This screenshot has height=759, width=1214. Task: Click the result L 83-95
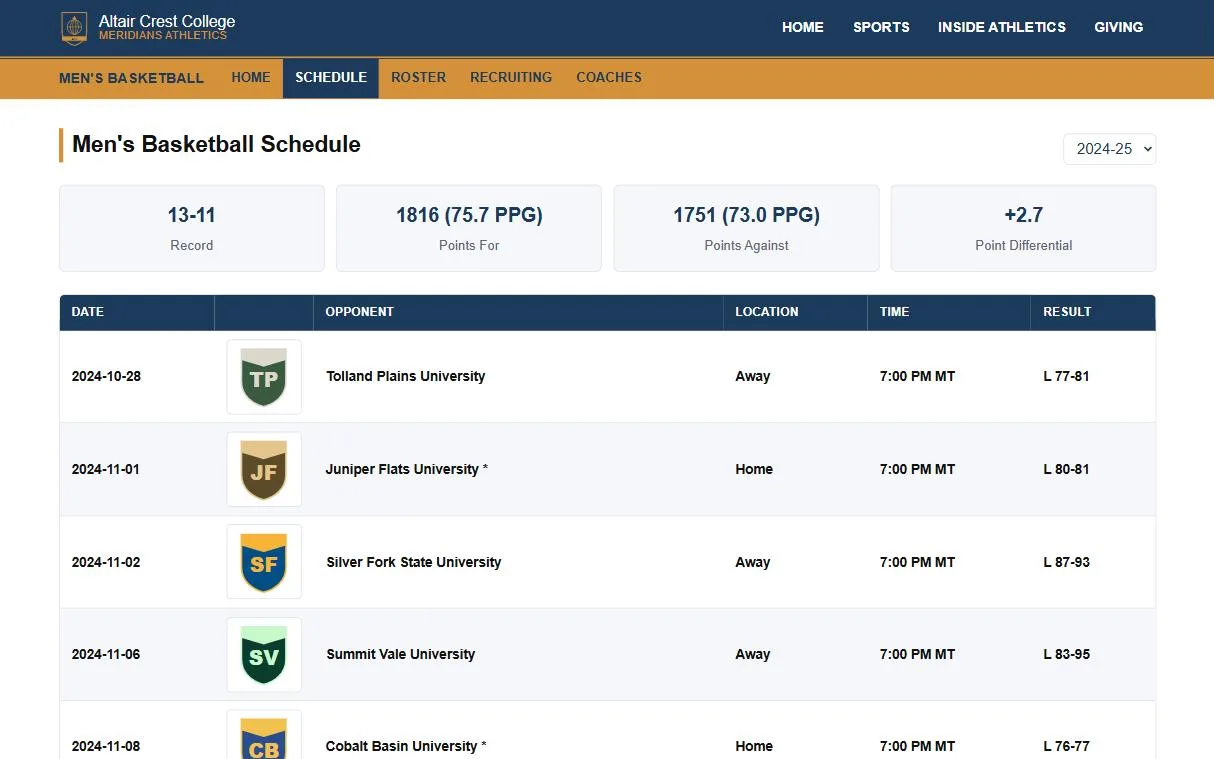1066,655
